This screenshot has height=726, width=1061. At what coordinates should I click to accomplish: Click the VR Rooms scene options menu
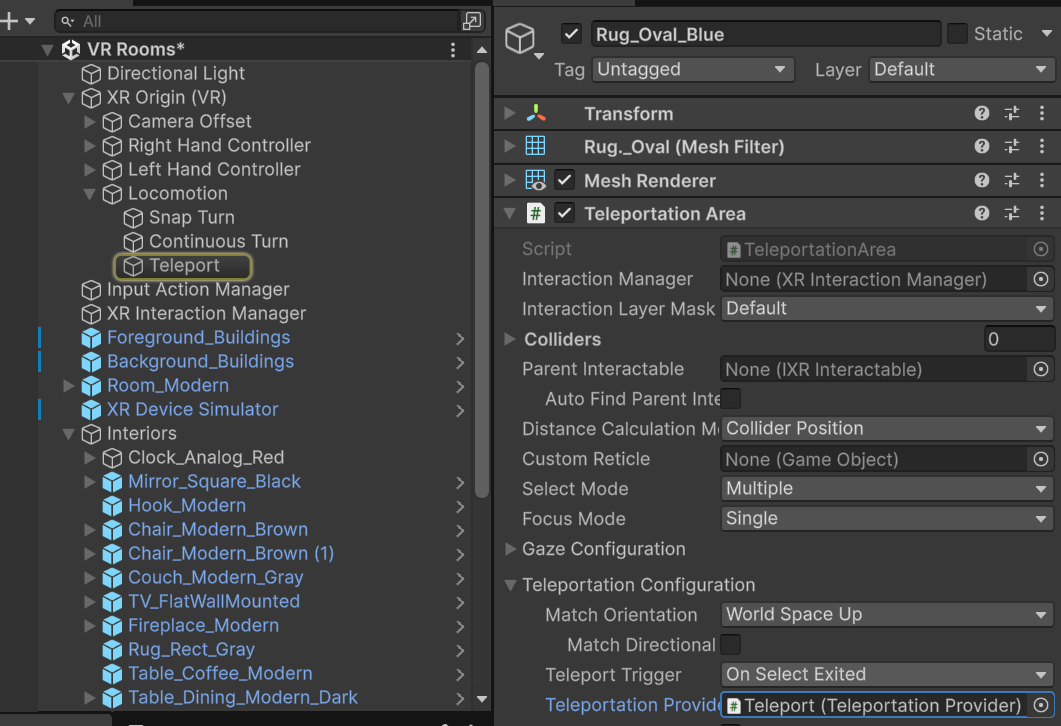click(x=453, y=49)
